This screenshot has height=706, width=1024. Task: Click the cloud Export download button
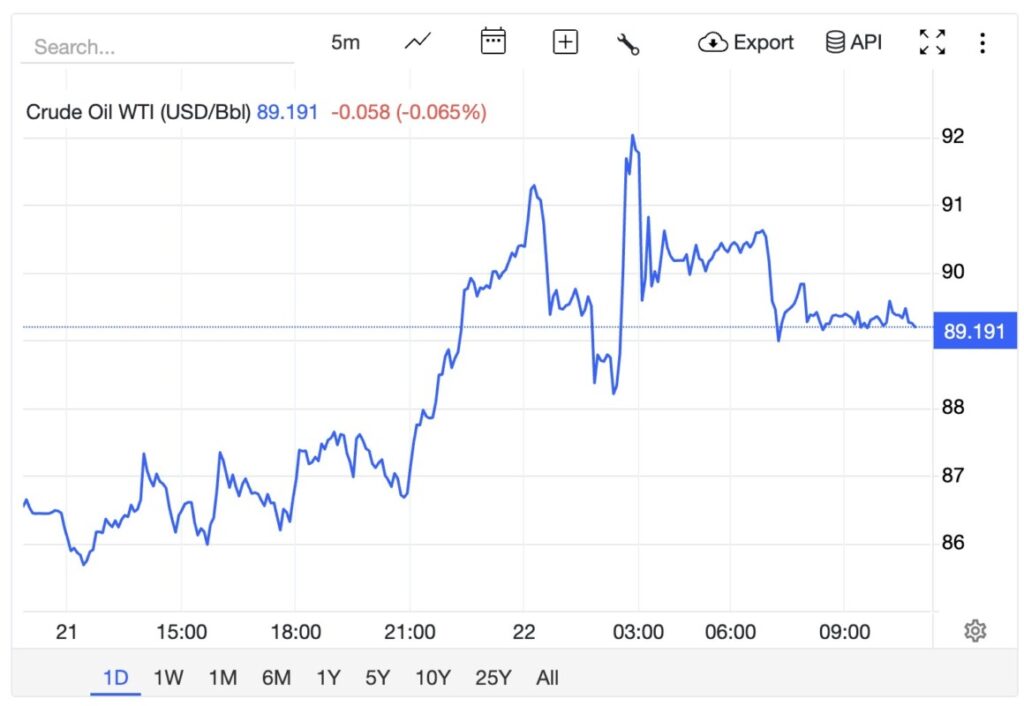point(746,42)
